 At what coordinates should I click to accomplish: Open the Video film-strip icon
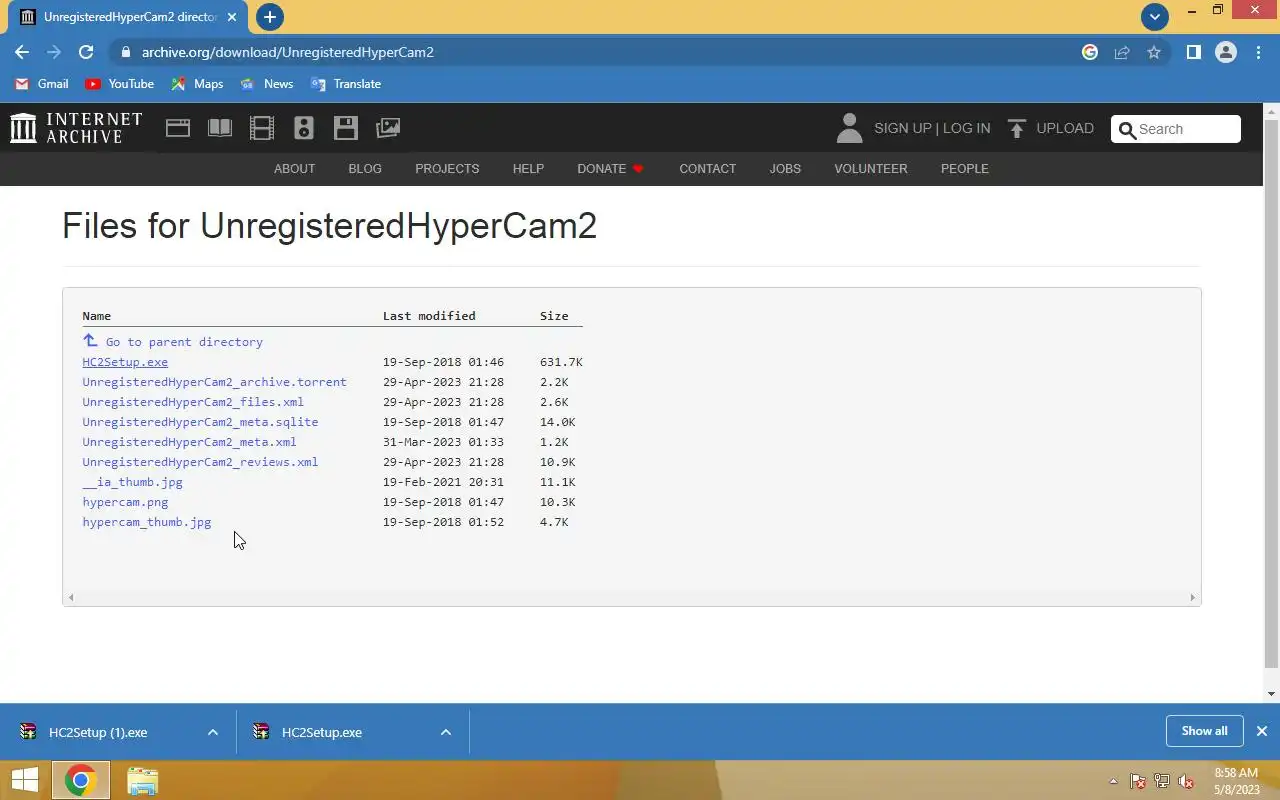pos(262,128)
